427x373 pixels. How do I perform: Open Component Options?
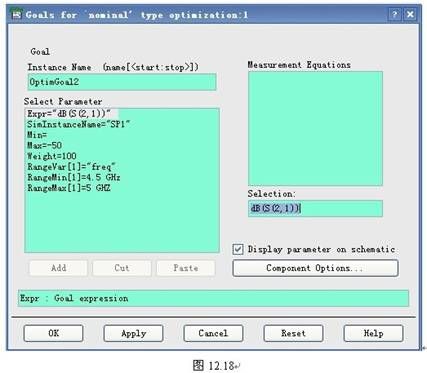pos(315,268)
